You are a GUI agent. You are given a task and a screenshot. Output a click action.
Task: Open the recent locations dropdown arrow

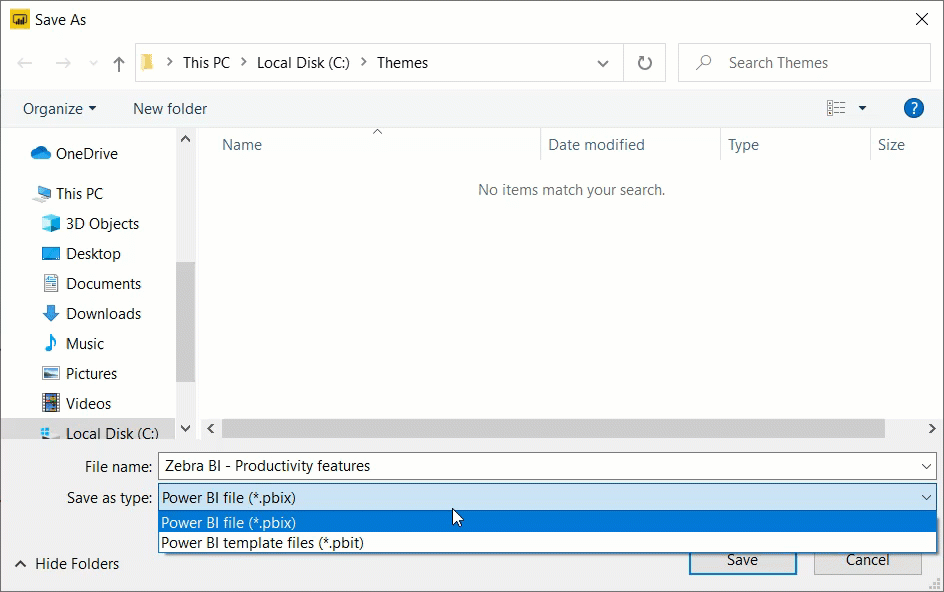(x=93, y=63)
